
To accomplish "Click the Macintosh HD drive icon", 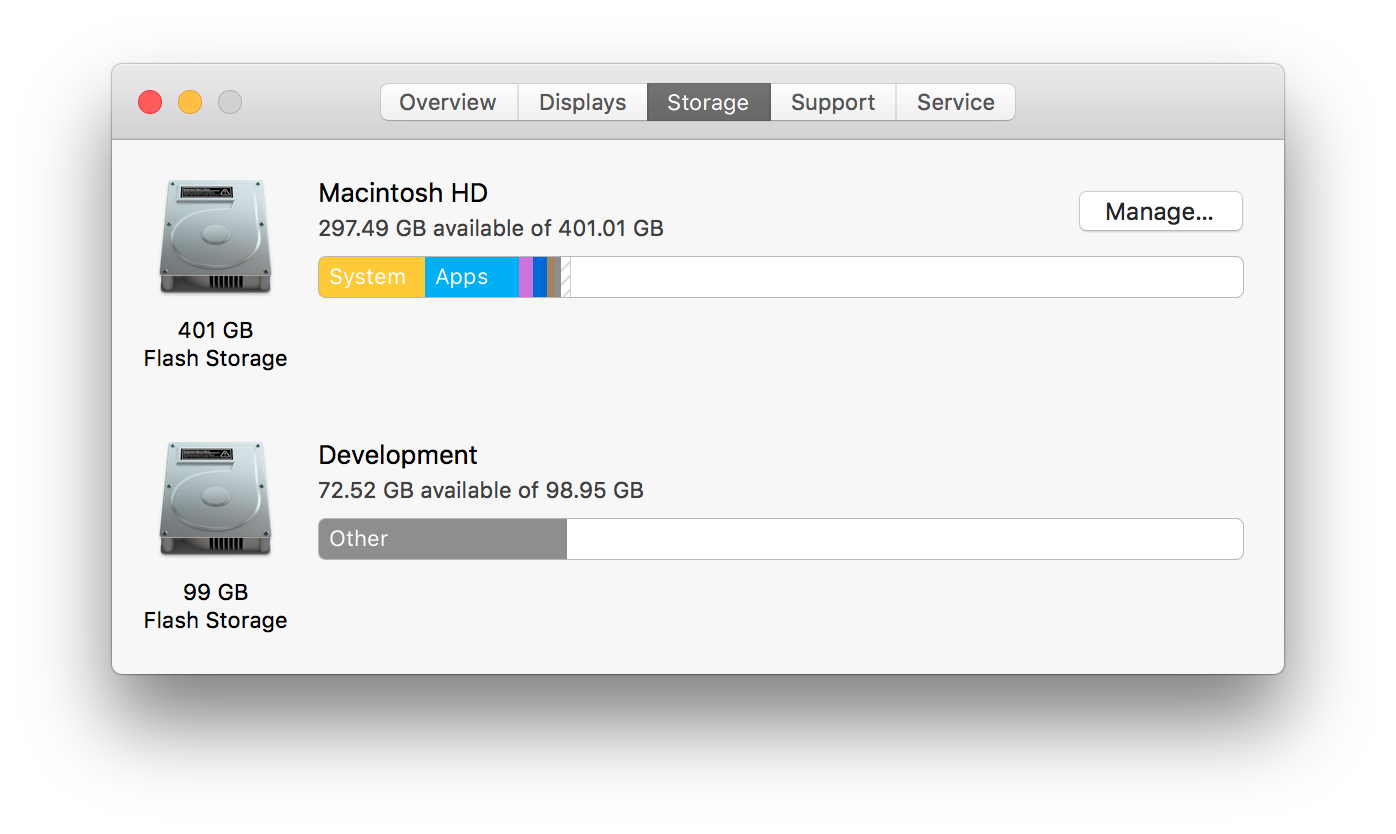I will [215, 237].
